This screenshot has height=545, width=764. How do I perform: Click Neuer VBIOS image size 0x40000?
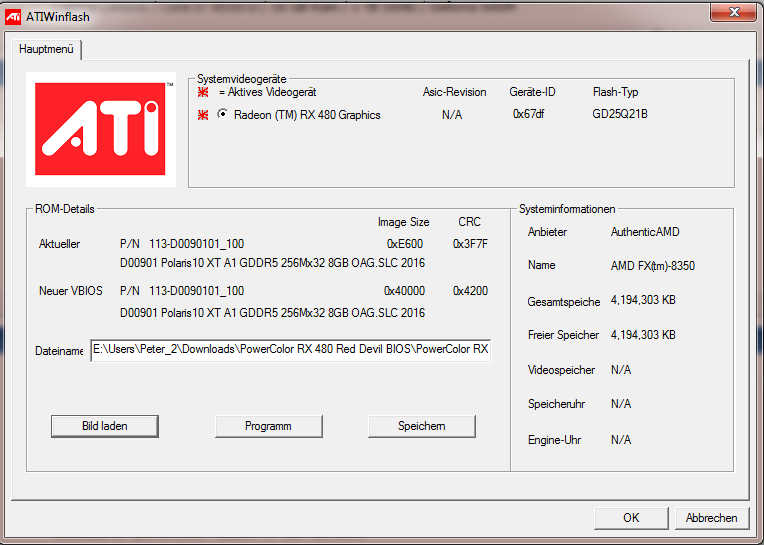click(404, 291)
